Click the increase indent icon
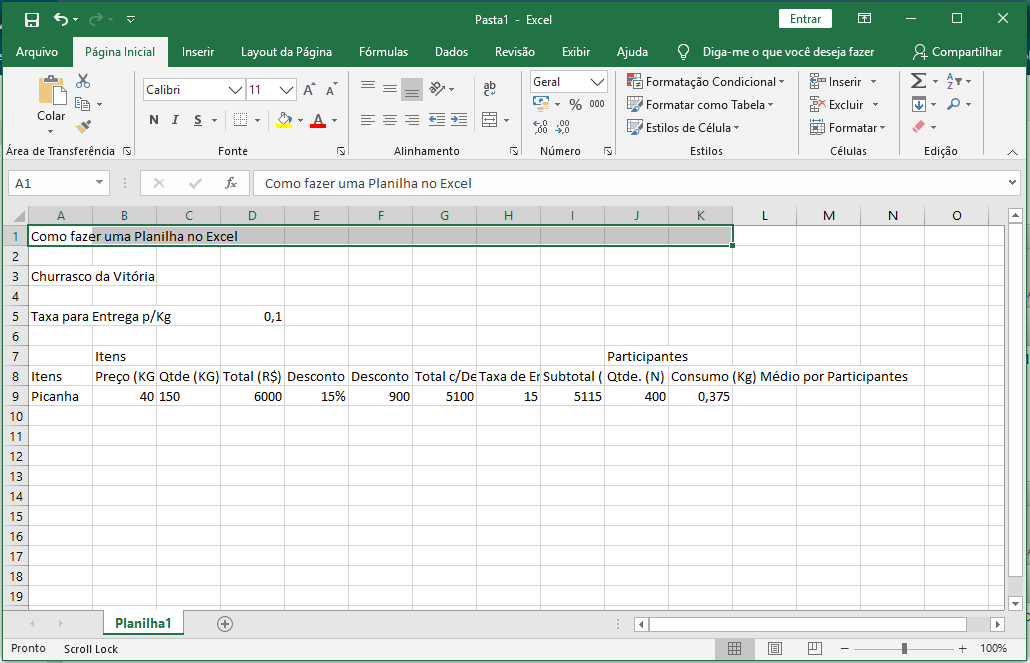Screen dimensions: 1030x663 [x=459, y=120]
